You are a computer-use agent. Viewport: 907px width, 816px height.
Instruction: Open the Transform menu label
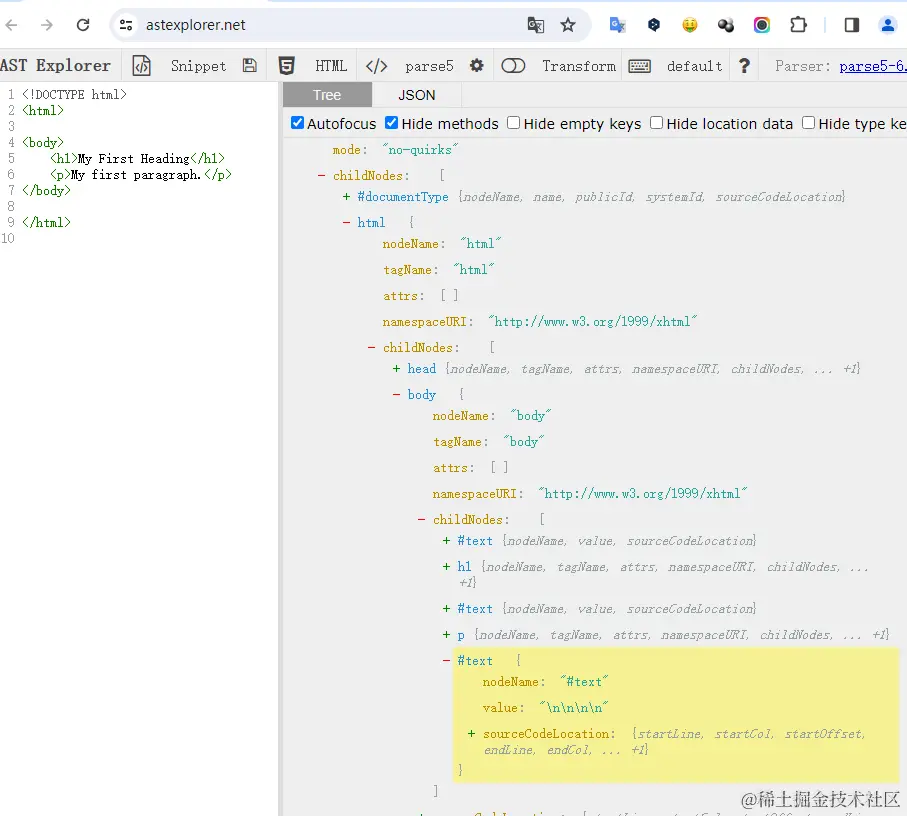(579, 66)
